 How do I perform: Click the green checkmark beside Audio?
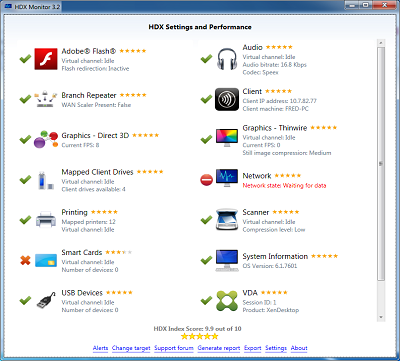[x=206, y=59]
